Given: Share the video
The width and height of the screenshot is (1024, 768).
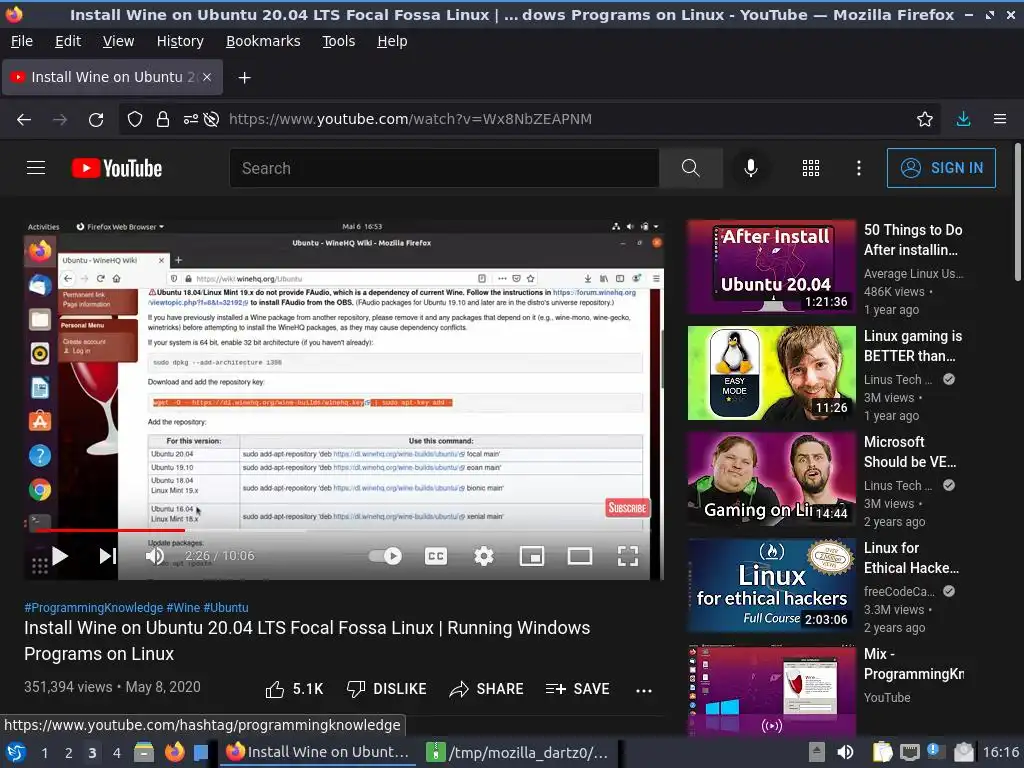Looking at the screenshot, I should (x=487, y=689).
